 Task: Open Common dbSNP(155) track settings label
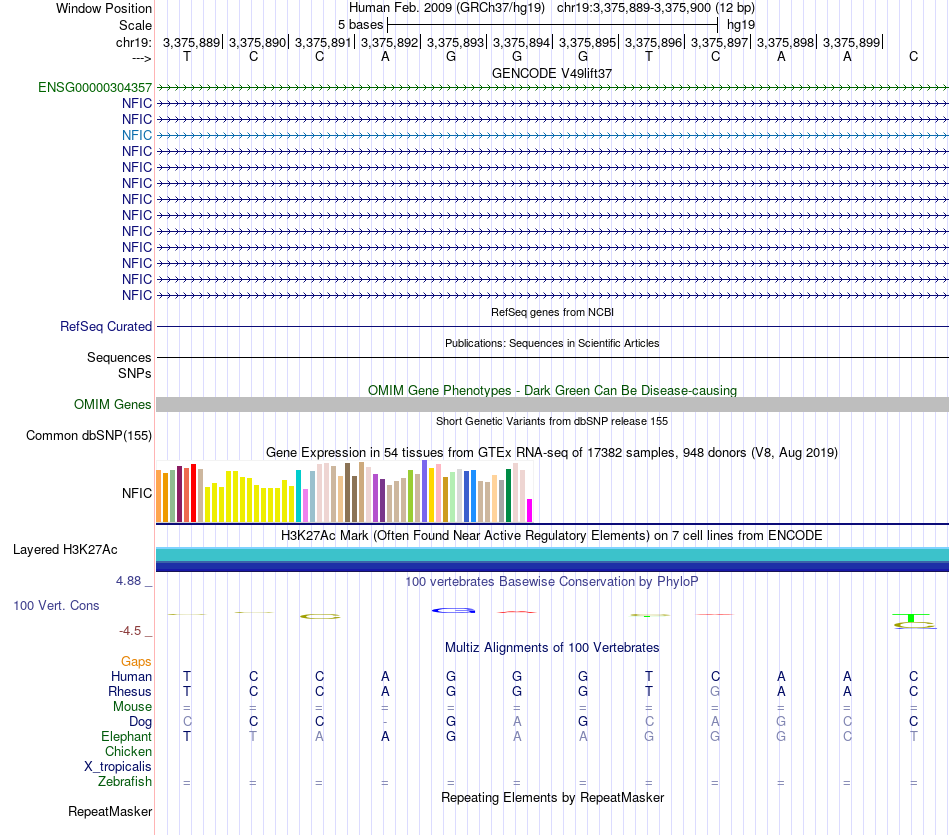coord(89,435)
